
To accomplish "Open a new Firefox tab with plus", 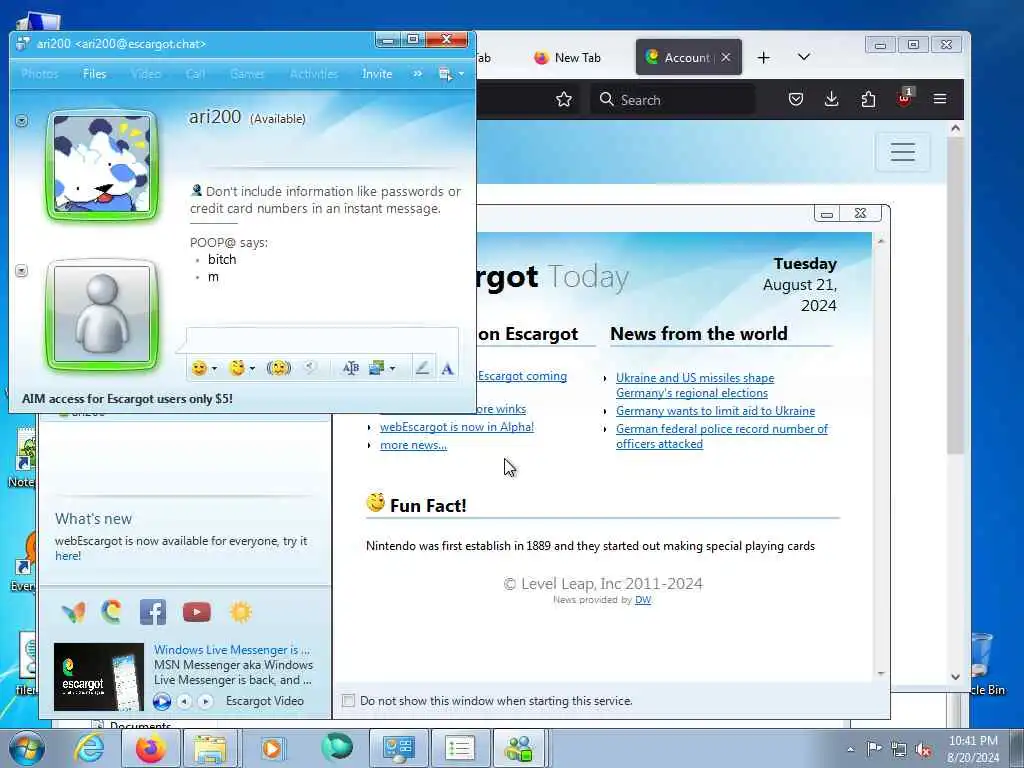I will (763, 57).
